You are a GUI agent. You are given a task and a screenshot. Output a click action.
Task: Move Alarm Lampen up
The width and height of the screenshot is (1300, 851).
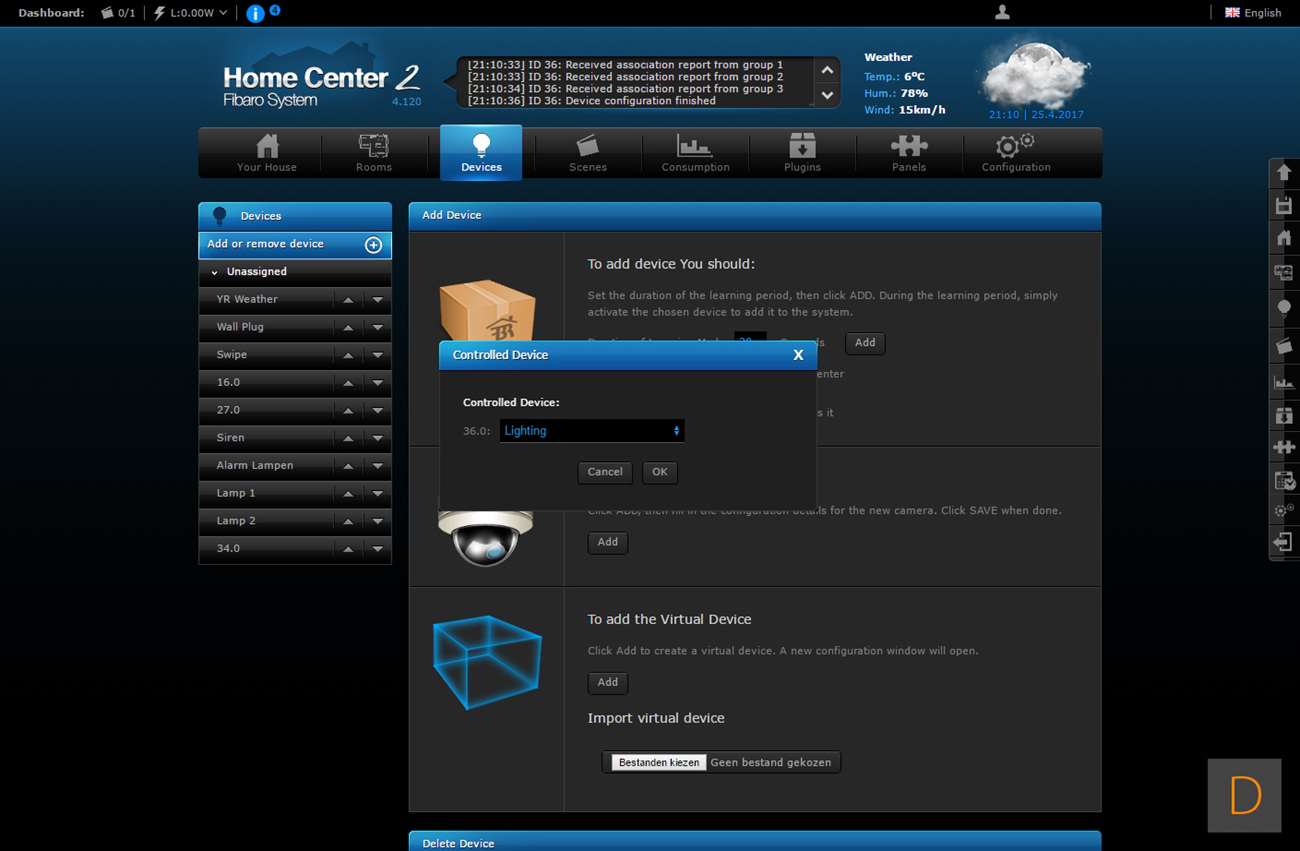point(348,466)
